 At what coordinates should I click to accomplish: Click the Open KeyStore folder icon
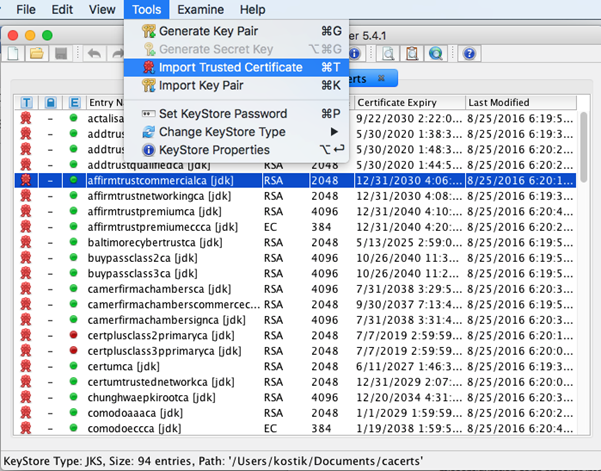click(37, 53)
